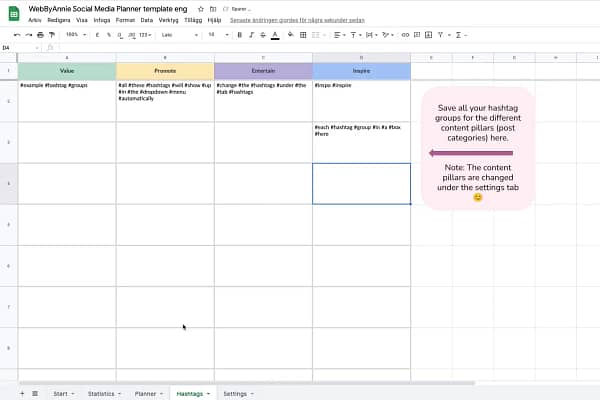Open the last edit history link
The image size is (600, 400).
297,20
